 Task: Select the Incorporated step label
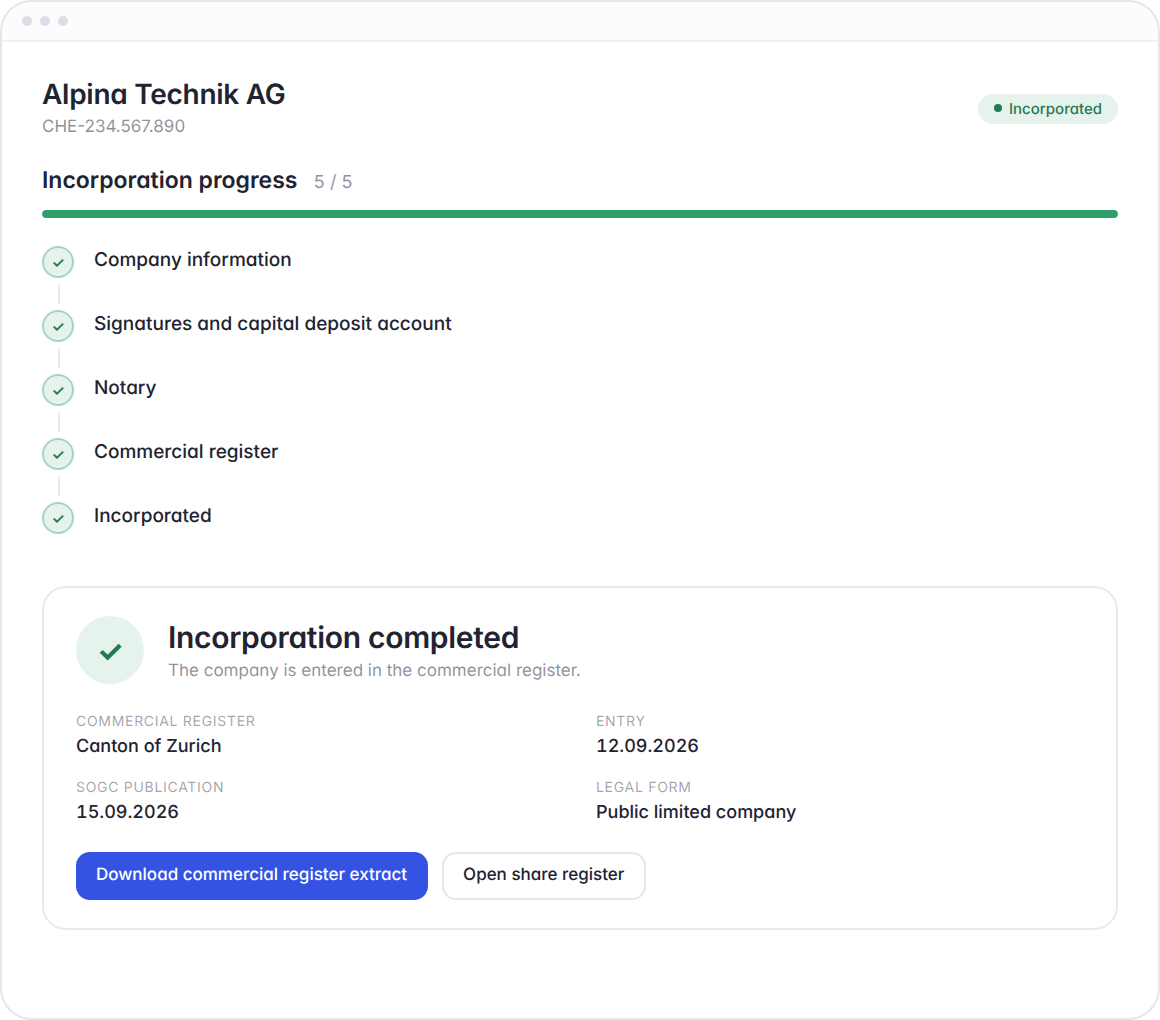coord(152,516)
